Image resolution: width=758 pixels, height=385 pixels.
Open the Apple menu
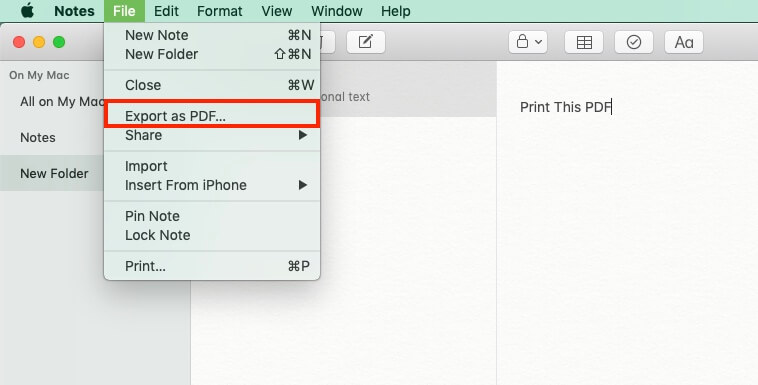click(28, 11)
